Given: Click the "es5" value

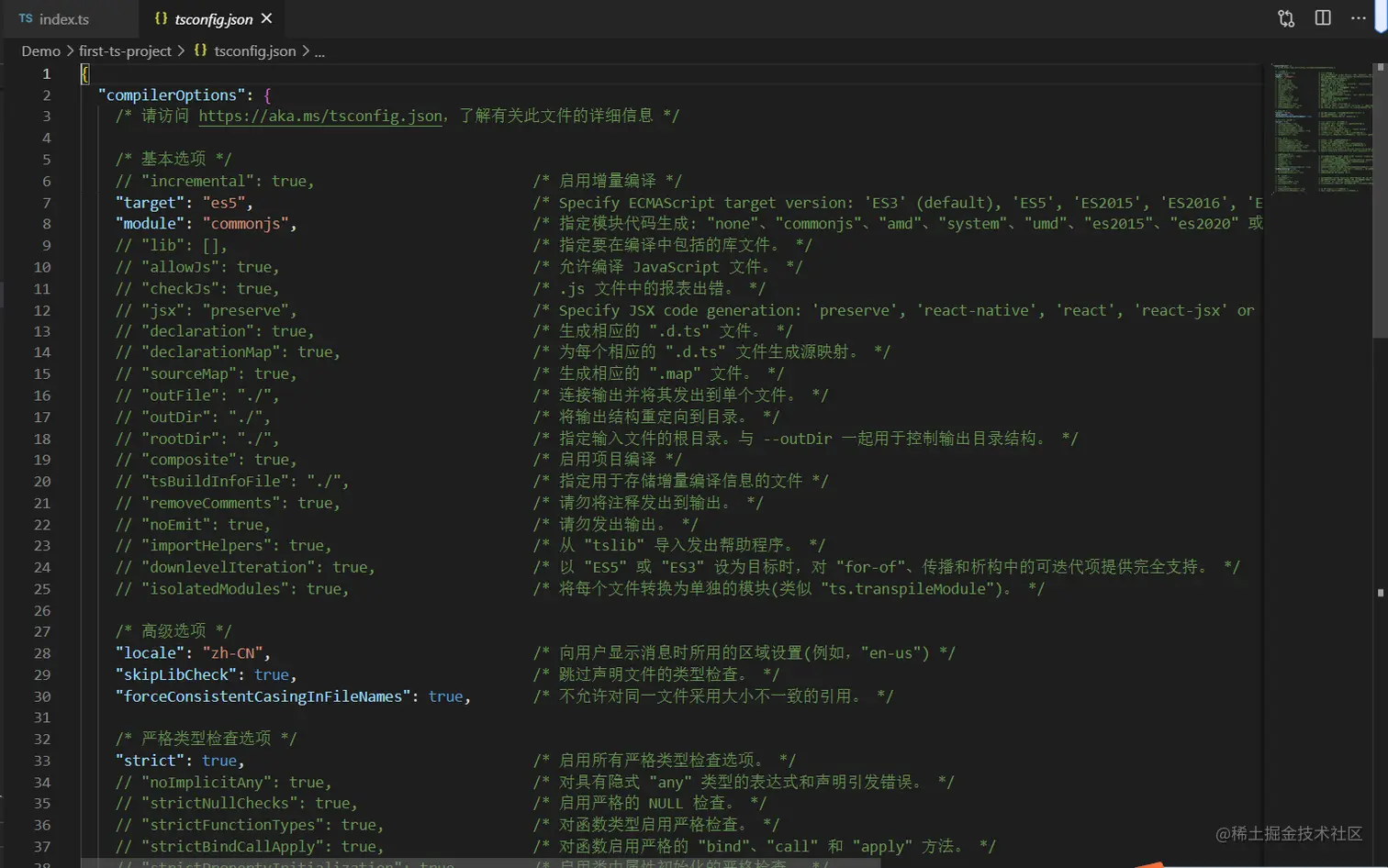Looking at the screenshot, I should pos(224,203).
